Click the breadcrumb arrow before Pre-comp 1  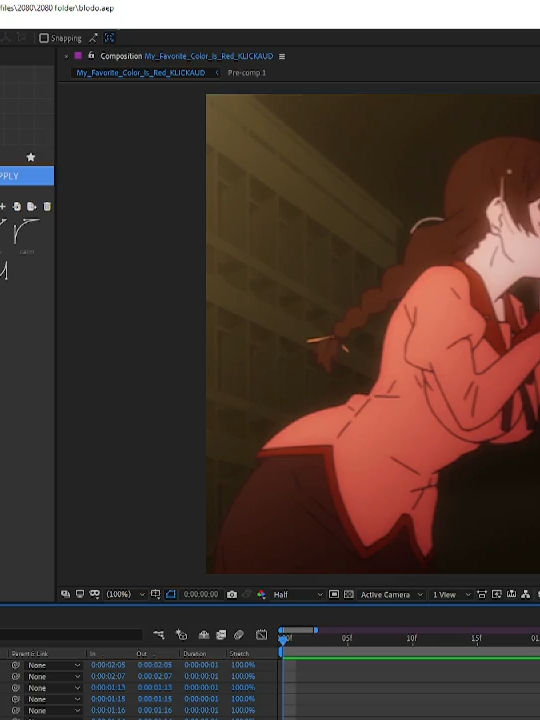click(217, 73)
